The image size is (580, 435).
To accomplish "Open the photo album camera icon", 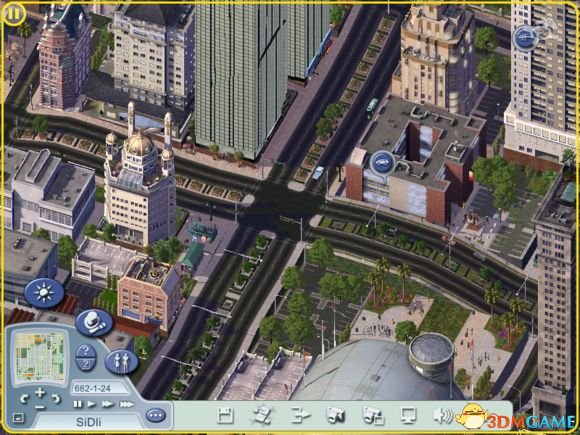I will pyautogui.click(x=372, y=415).
